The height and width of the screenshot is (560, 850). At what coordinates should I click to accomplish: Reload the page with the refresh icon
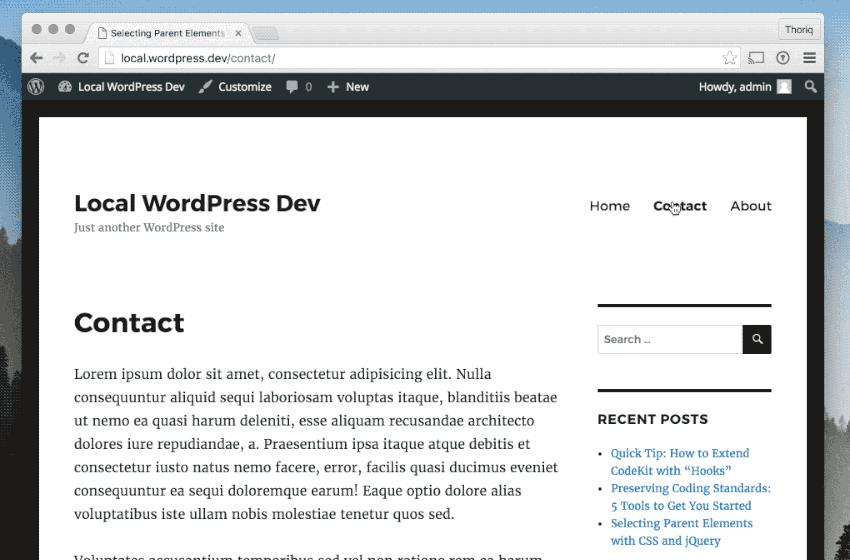83,58
